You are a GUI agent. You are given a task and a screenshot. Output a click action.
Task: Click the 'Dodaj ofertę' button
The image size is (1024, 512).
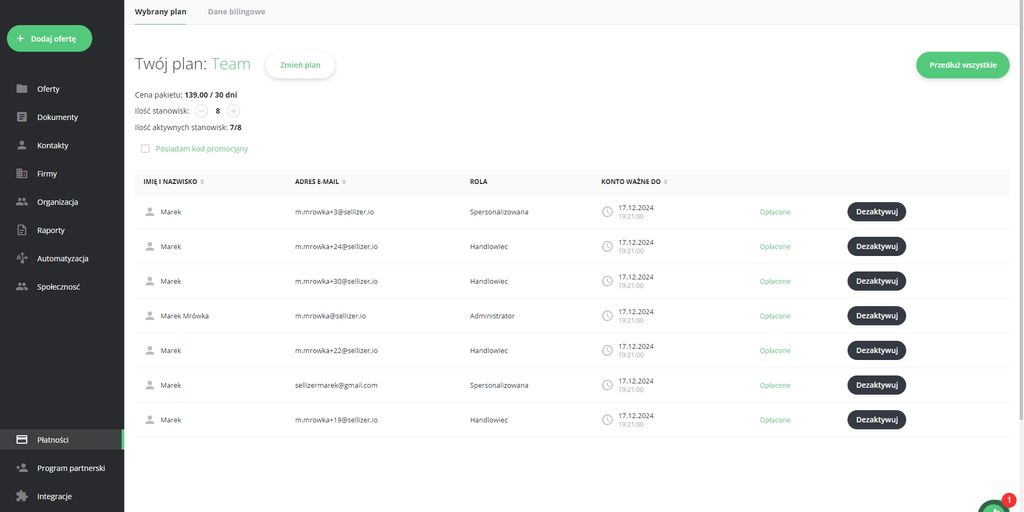click(x=50, y=39)
